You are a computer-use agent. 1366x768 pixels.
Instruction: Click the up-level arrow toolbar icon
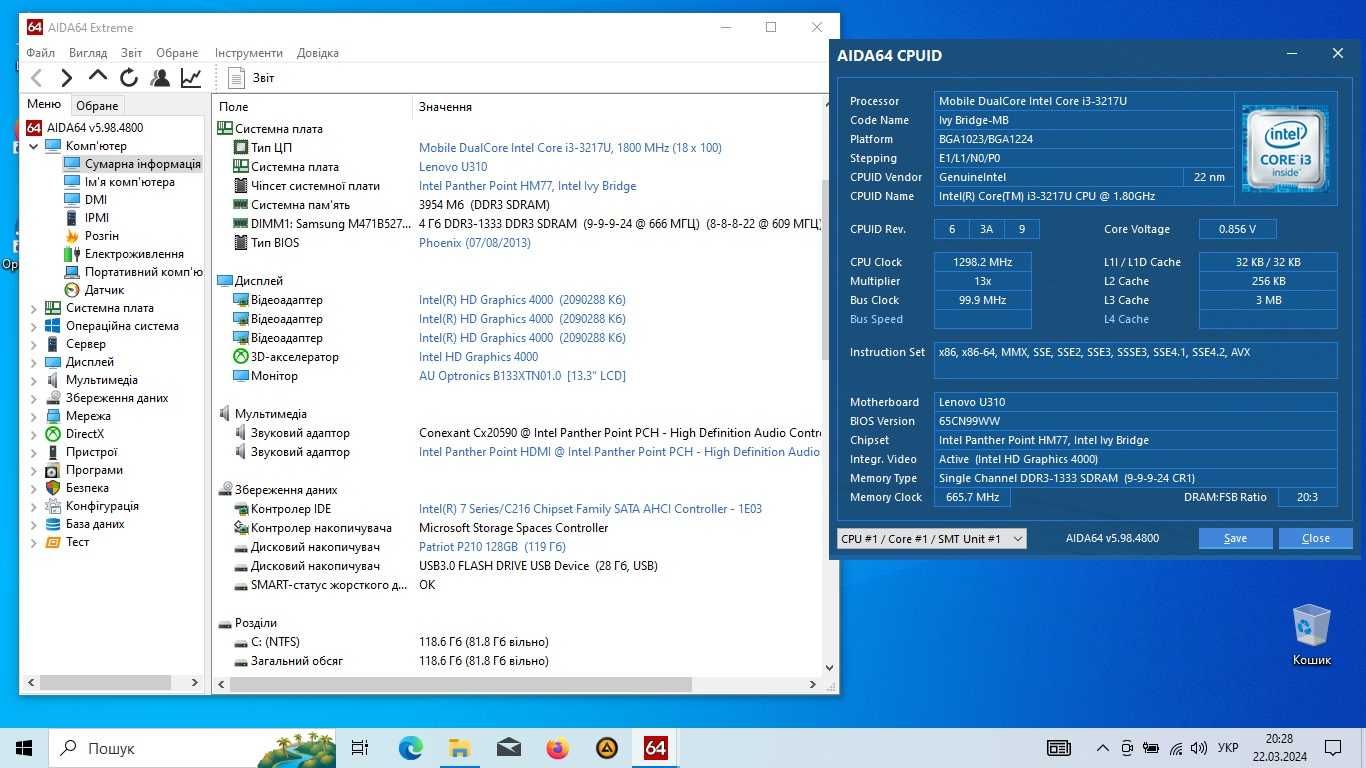click(97, 76)
